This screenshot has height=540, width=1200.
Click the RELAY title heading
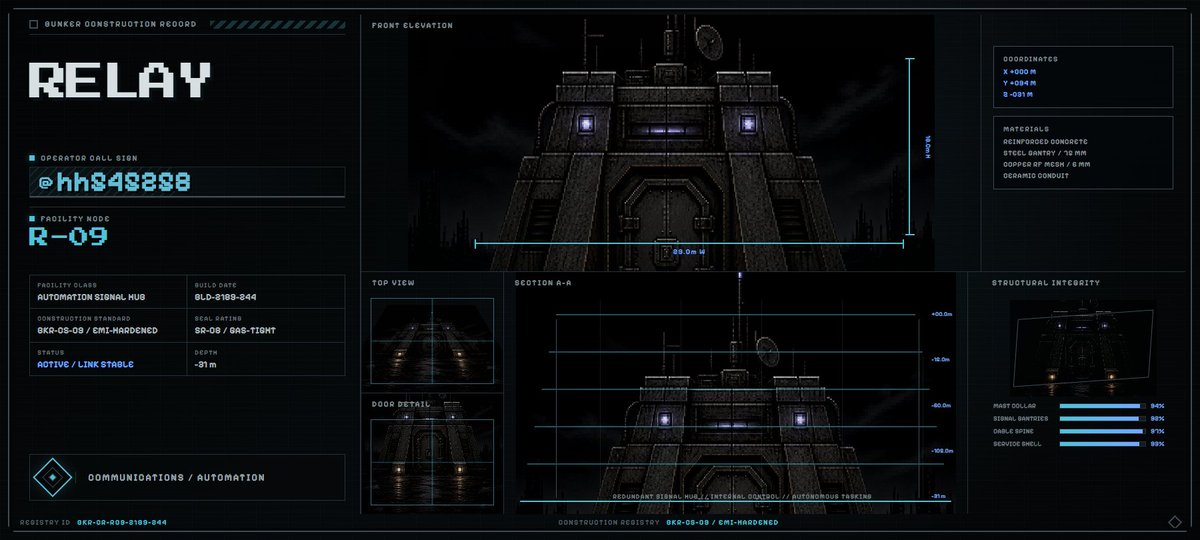tap(121, 80)
